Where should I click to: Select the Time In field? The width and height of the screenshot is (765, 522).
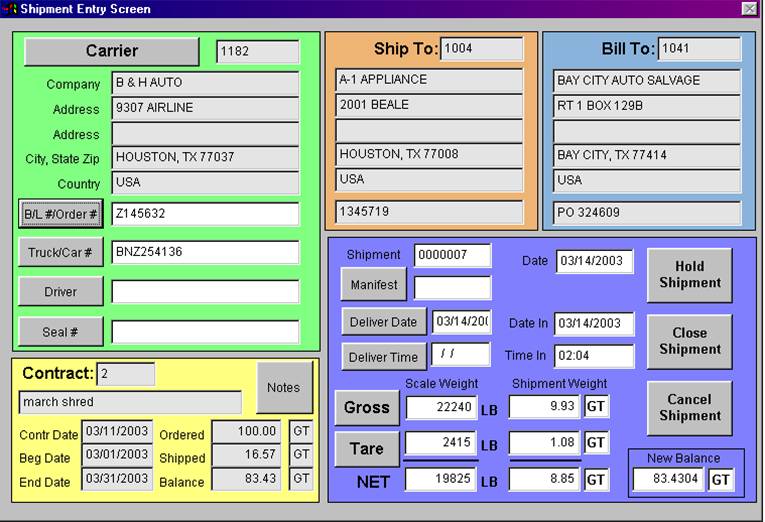(594, 356)
